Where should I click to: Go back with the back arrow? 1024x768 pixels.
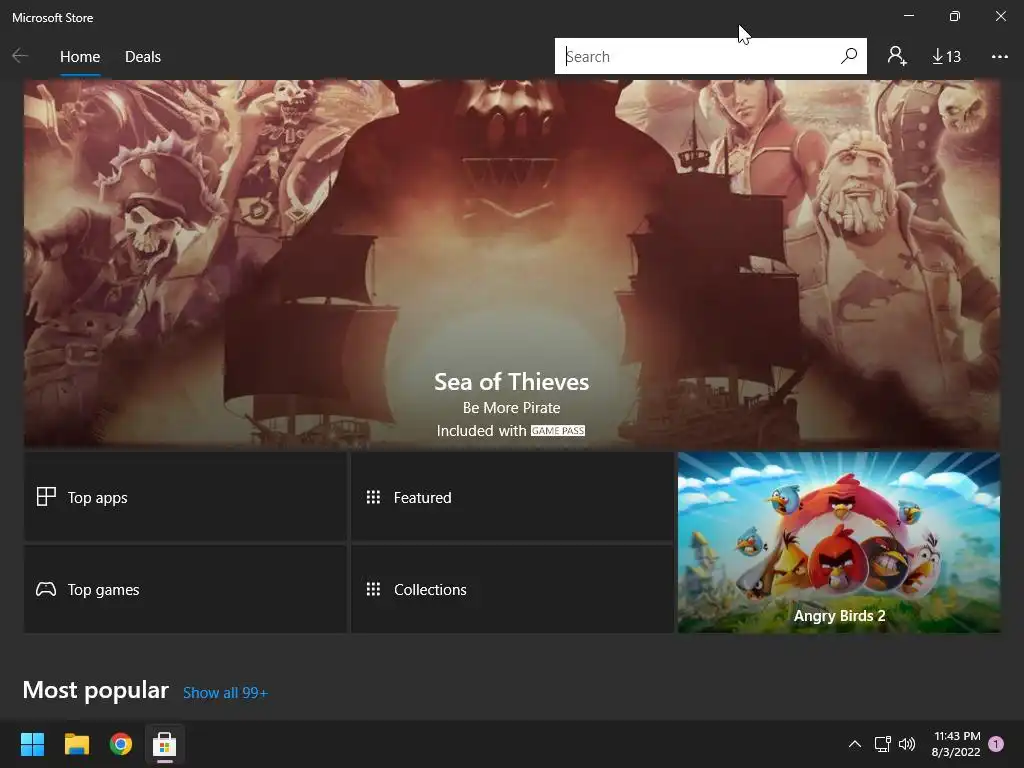pos(20,56)
